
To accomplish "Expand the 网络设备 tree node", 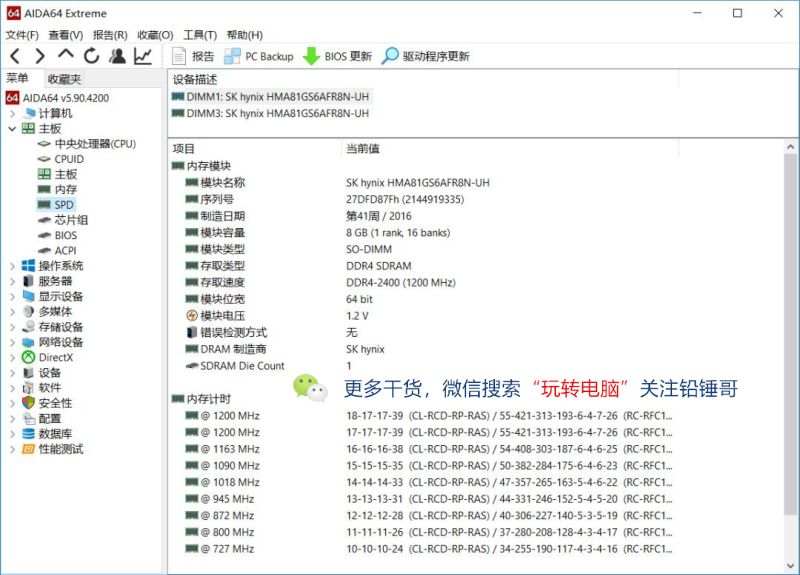I will (12, 342).
